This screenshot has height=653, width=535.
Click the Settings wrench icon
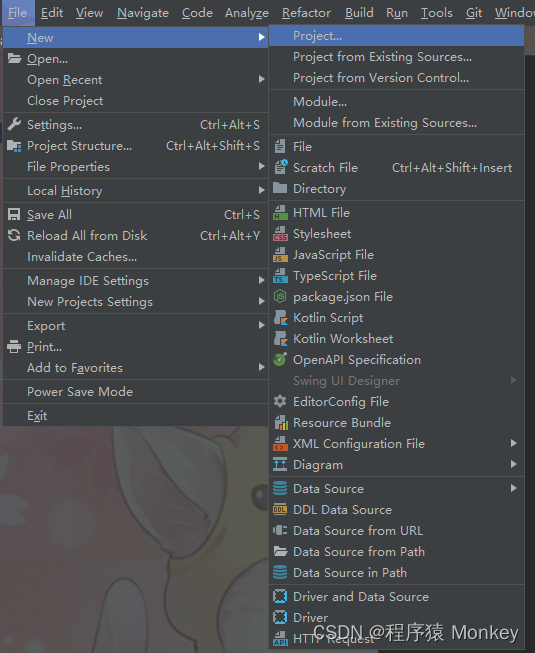[14, 124]
